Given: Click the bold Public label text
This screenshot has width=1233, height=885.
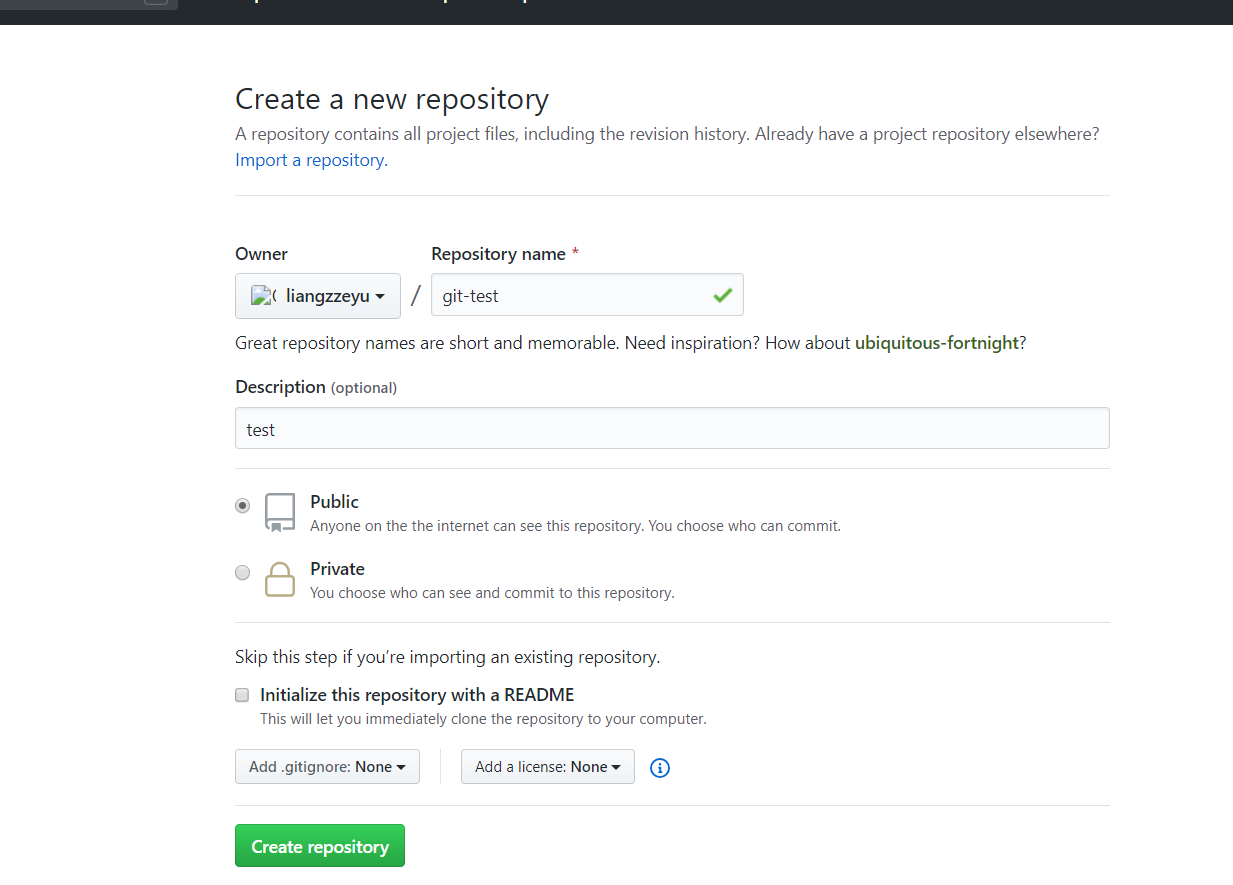Looking at the screenshot, I should (x=334, y=502).
